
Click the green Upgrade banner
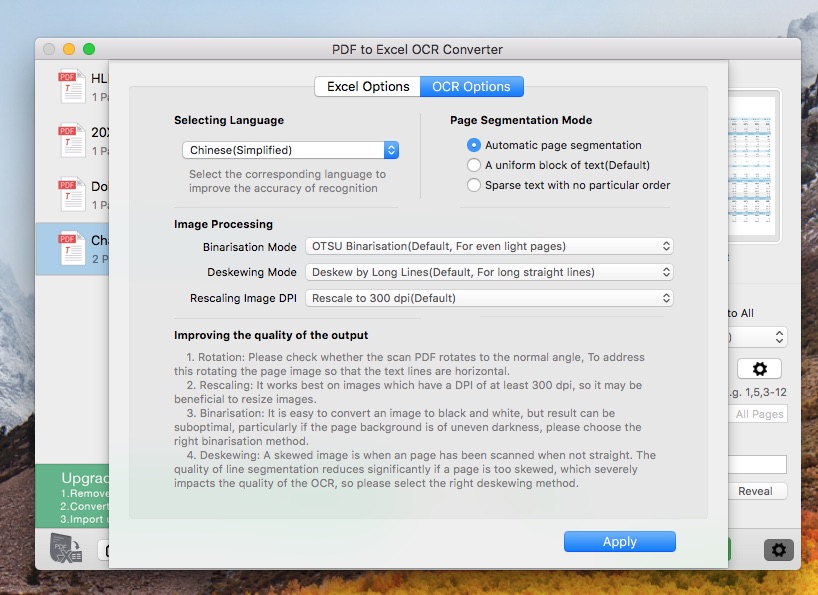tap(72, 496)
